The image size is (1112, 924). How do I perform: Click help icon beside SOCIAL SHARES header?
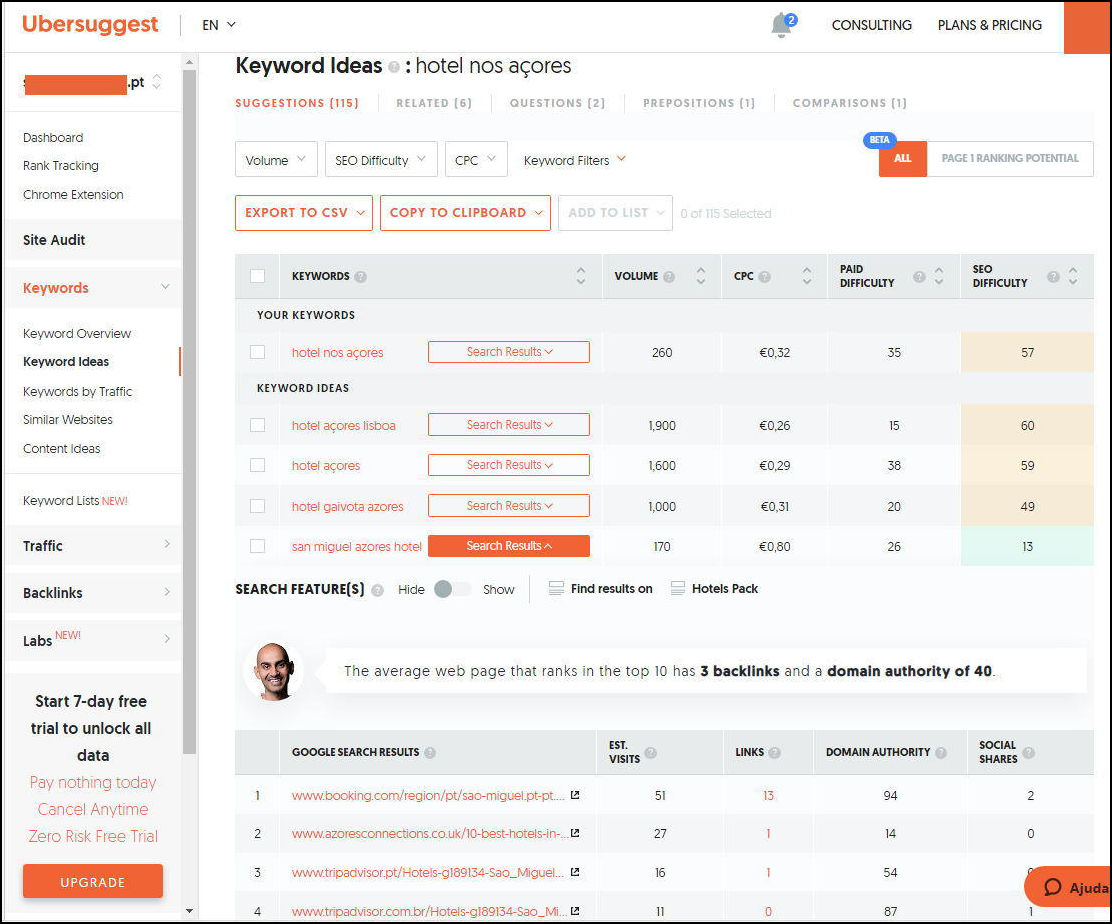[1028, 752]
